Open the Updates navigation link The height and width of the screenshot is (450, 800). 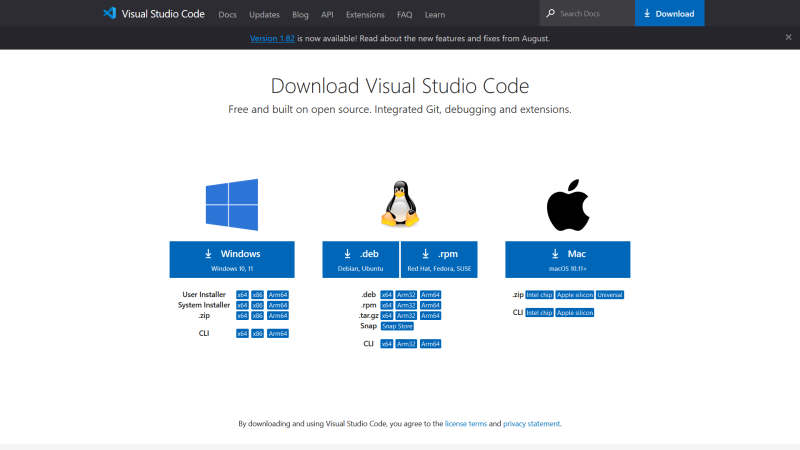(x=264, y=15)
